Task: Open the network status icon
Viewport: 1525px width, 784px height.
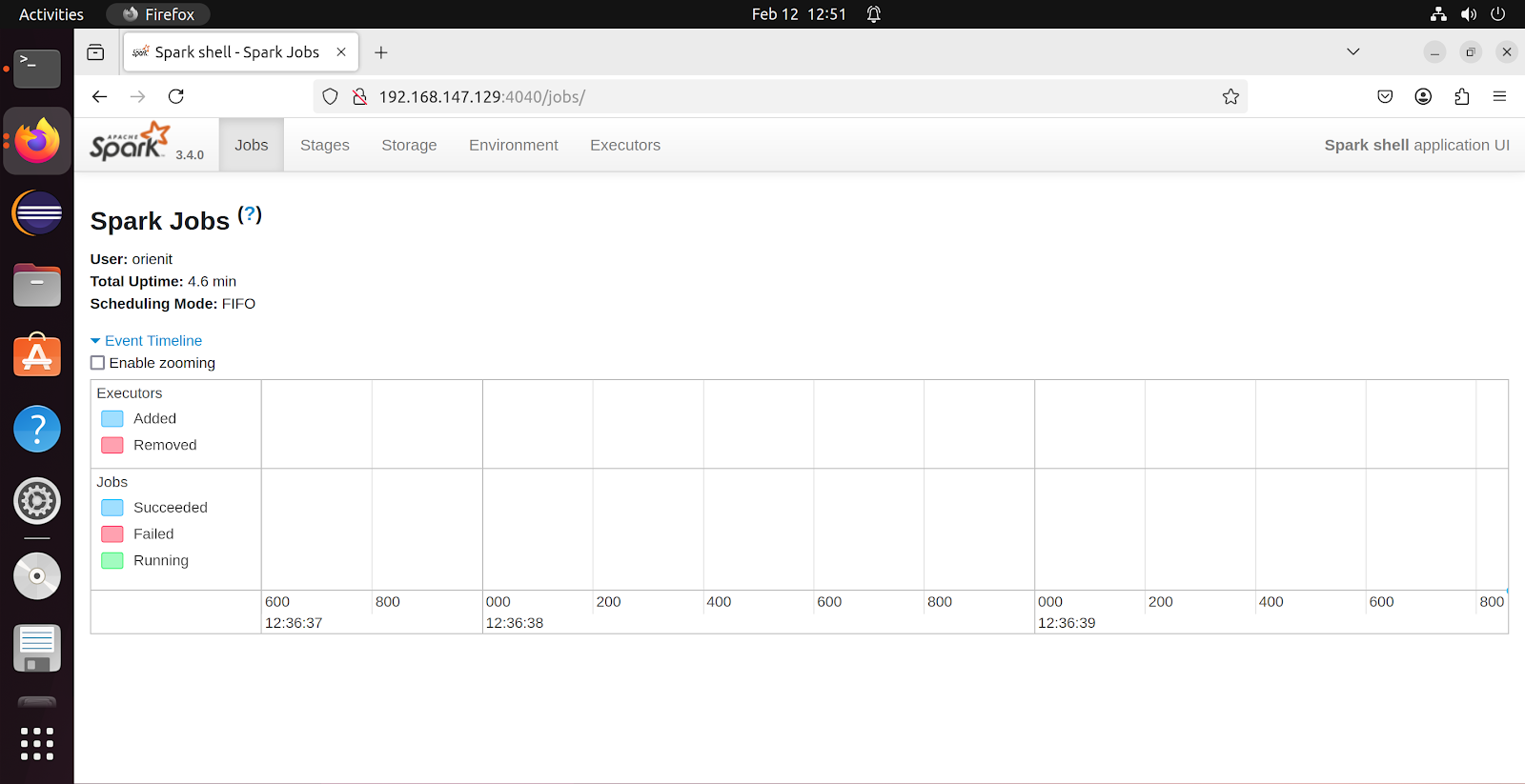Action: pos(1438,14)
